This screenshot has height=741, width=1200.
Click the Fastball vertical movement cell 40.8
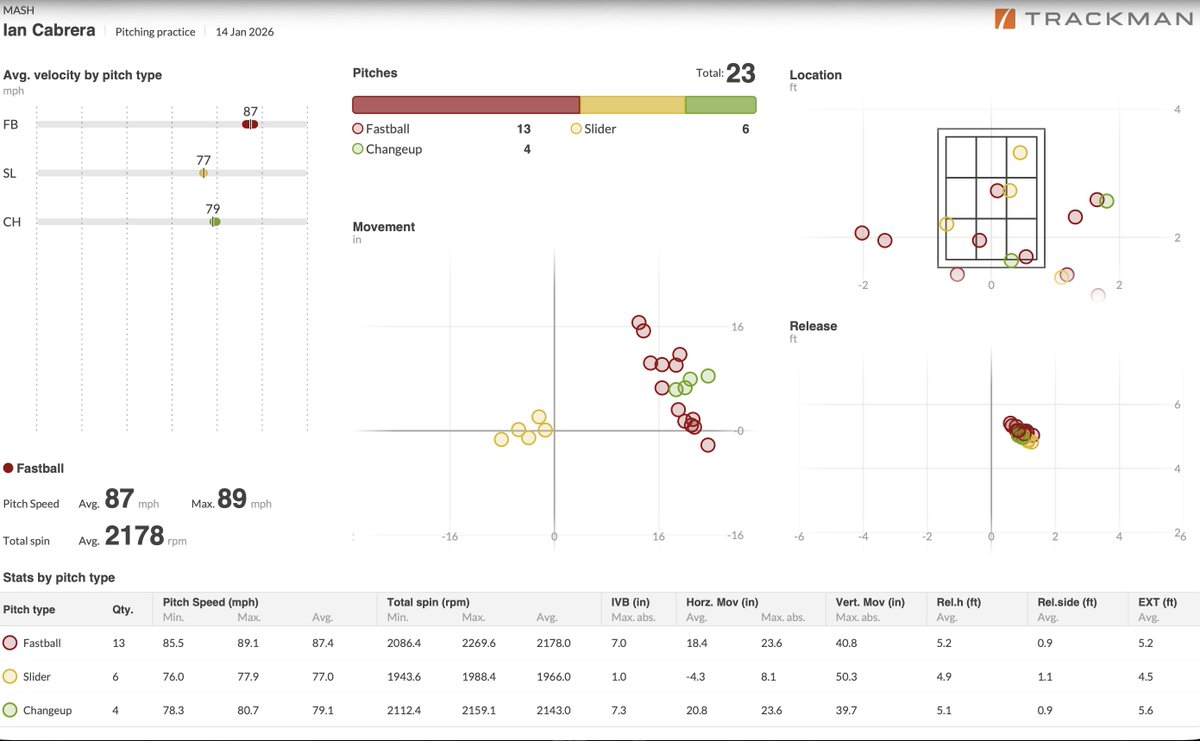tap(847, 643)
